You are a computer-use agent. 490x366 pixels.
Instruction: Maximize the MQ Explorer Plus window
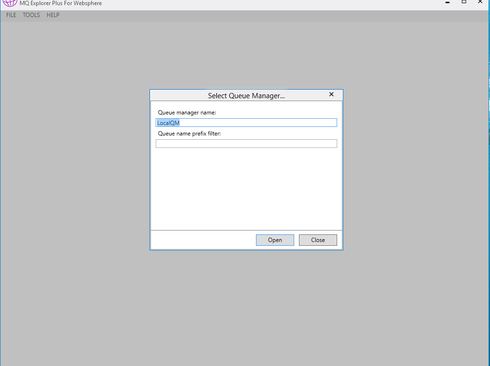coord(464,2)
